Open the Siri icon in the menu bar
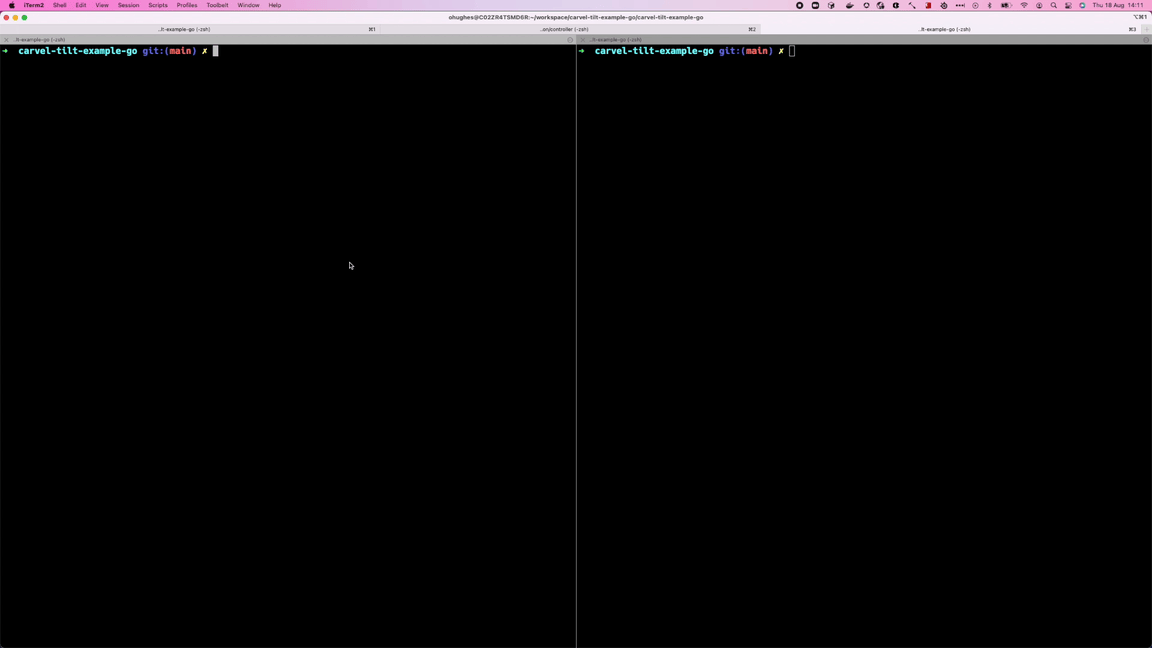1152x648 pixels. click(1082, 5)
